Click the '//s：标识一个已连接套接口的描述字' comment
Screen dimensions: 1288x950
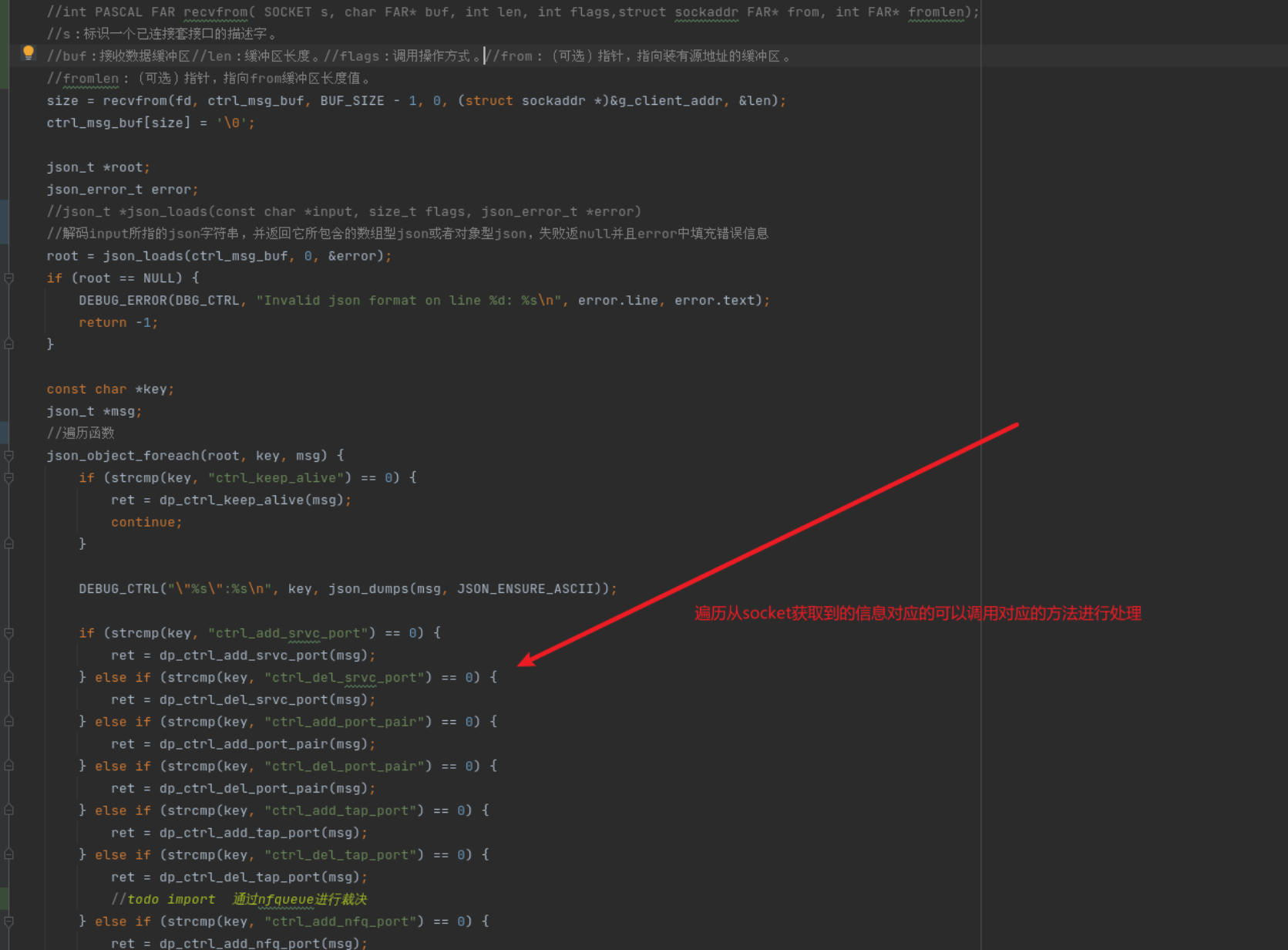click(161, 34)
